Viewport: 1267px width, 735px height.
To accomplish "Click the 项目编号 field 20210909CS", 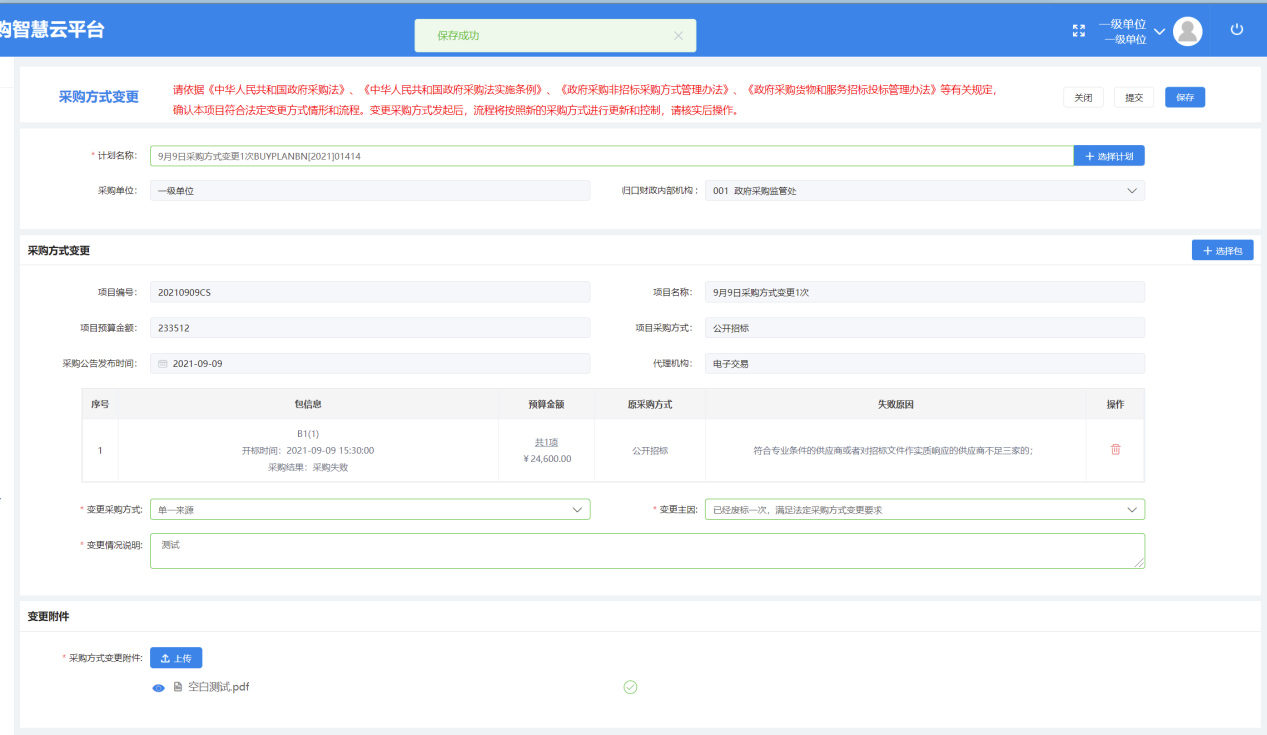I will 370,292.
